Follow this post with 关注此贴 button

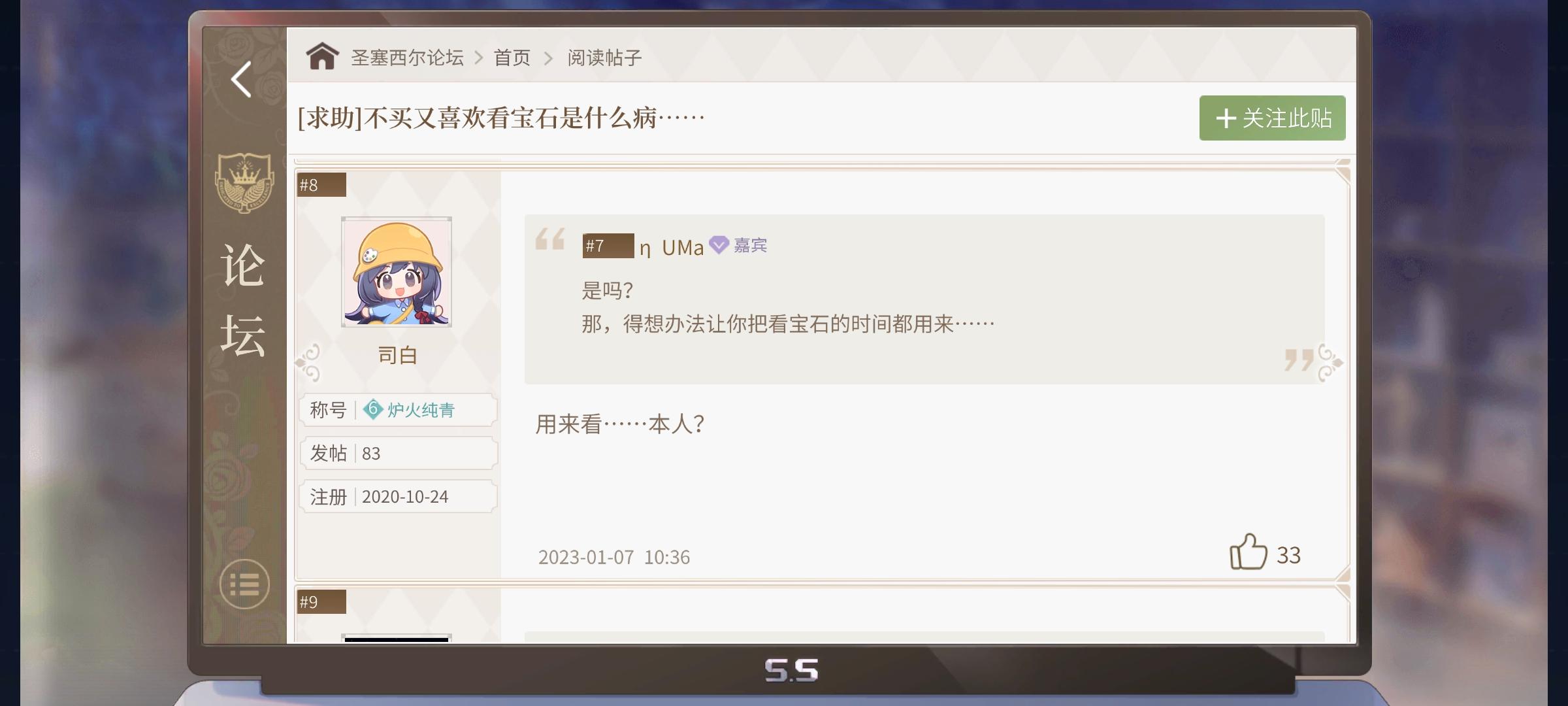(x=1272, y=118)
